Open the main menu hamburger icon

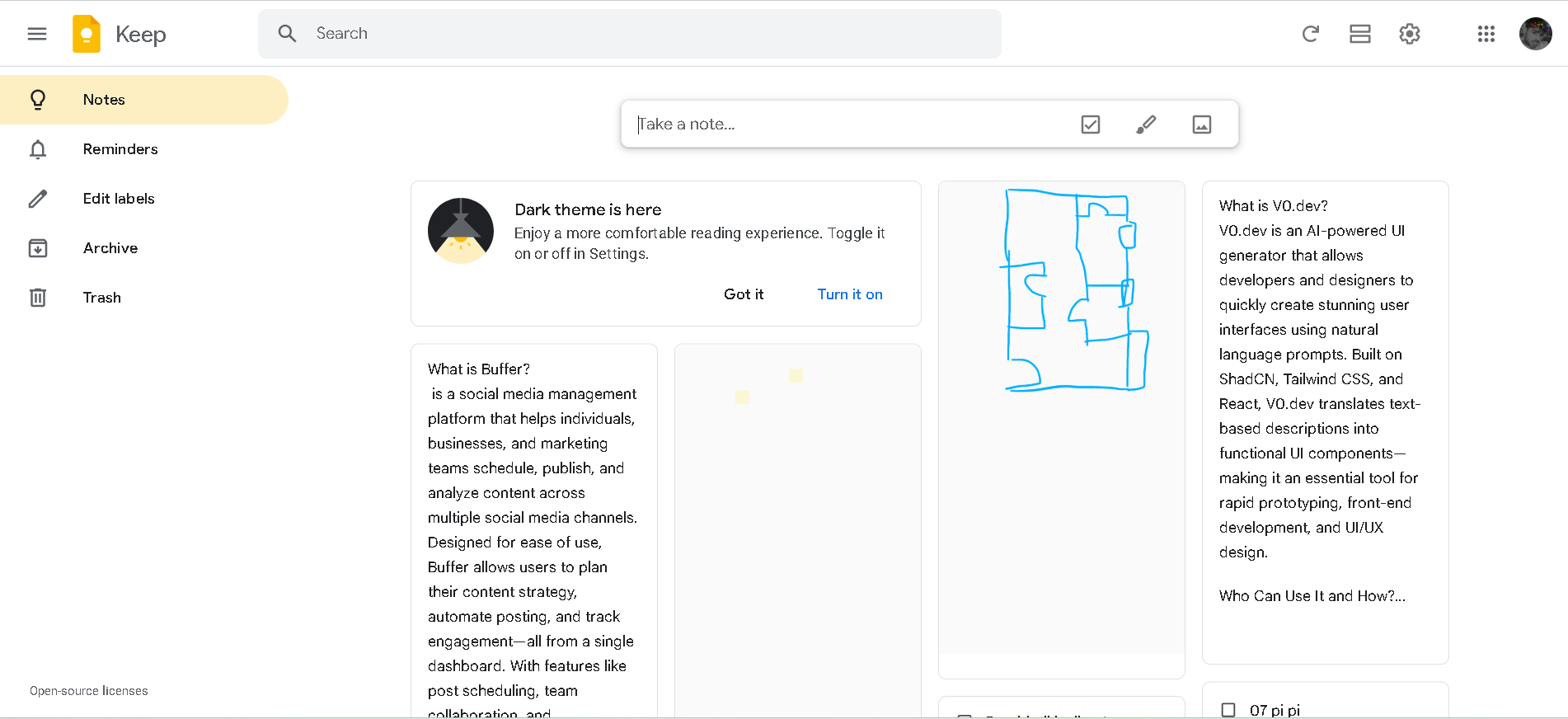click(x=37, y=34)
